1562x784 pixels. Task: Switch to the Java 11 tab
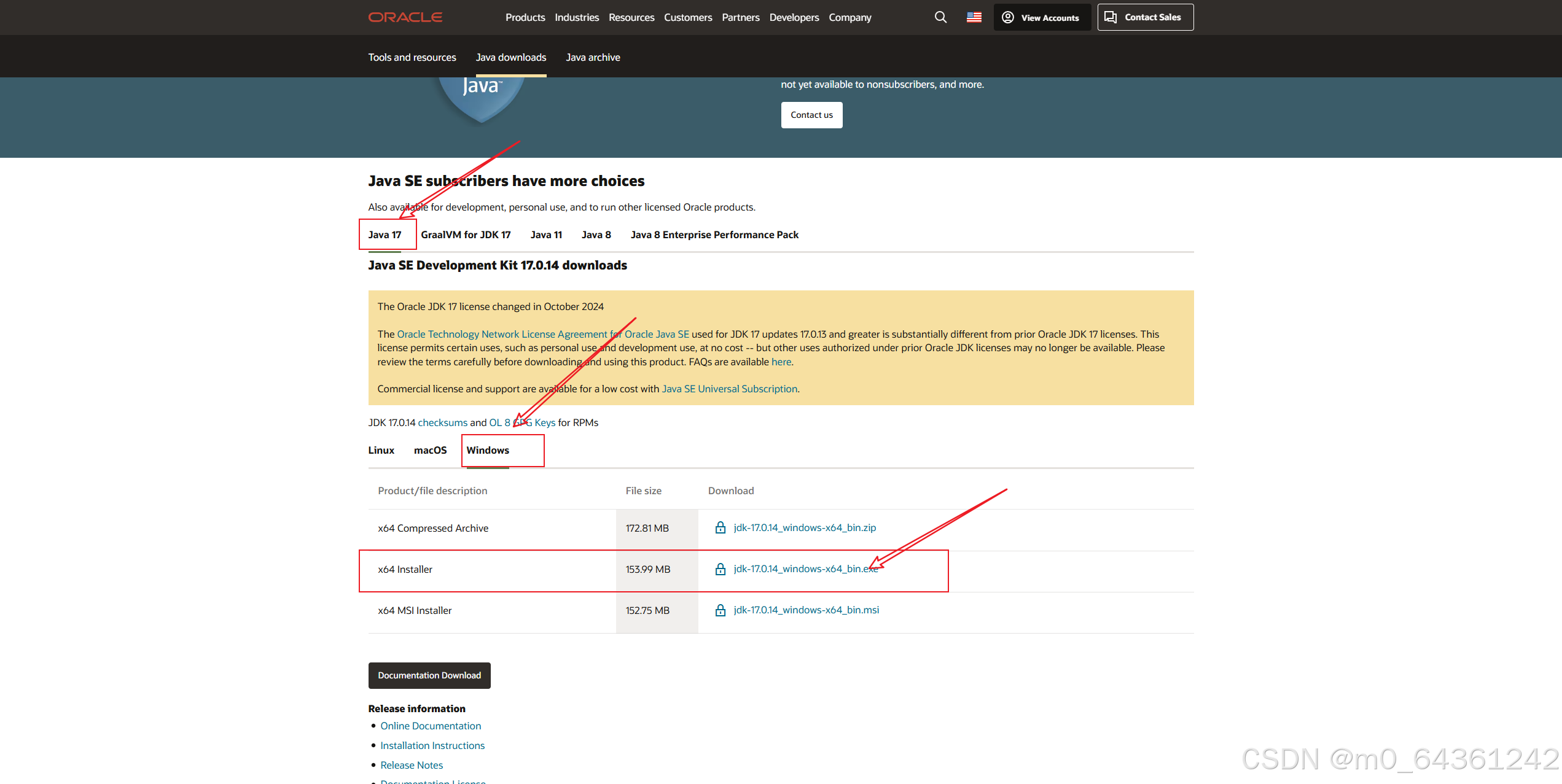[546, 235]
